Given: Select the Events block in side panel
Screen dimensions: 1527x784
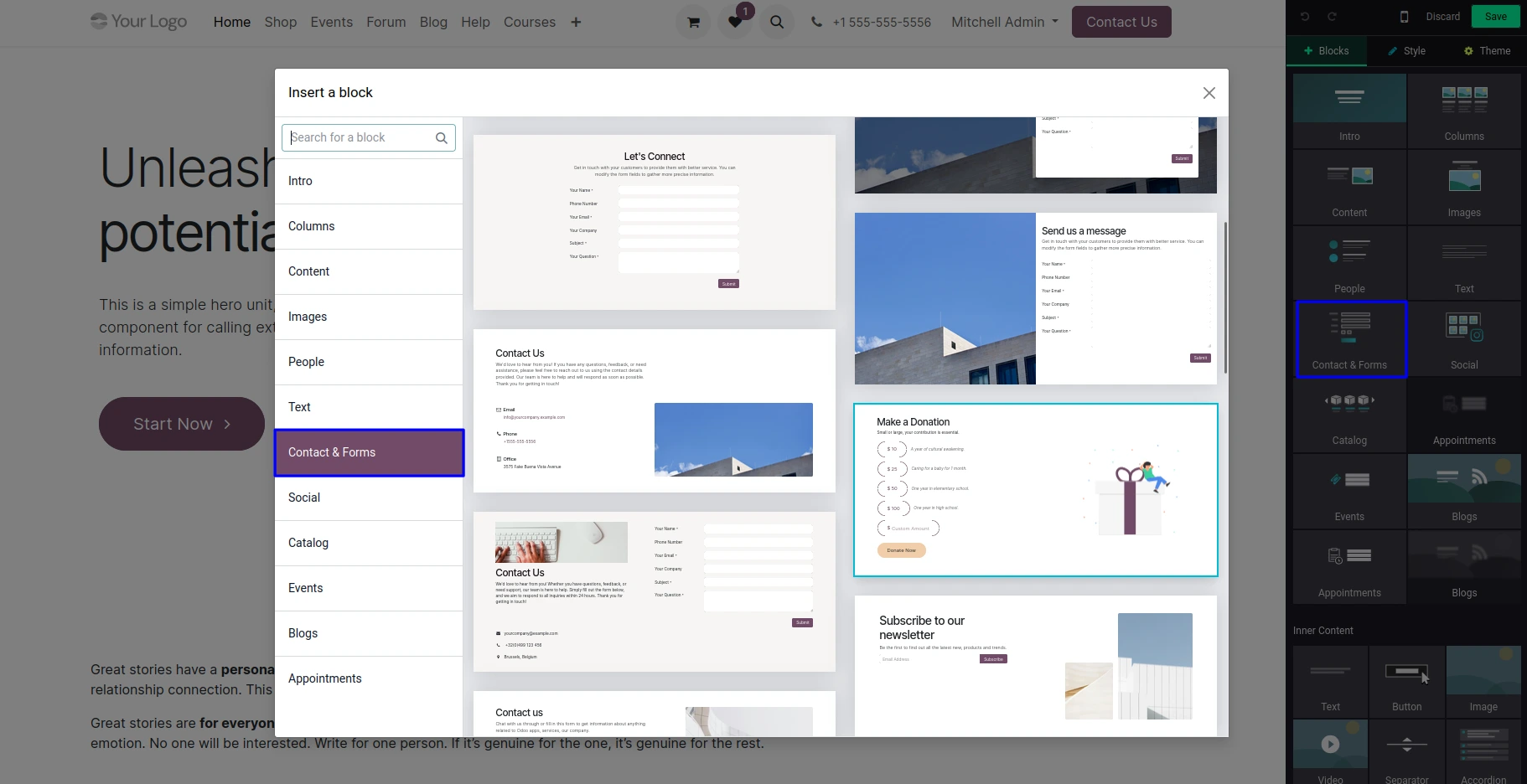Looking at the screenshot, I should click(1349, 492).
